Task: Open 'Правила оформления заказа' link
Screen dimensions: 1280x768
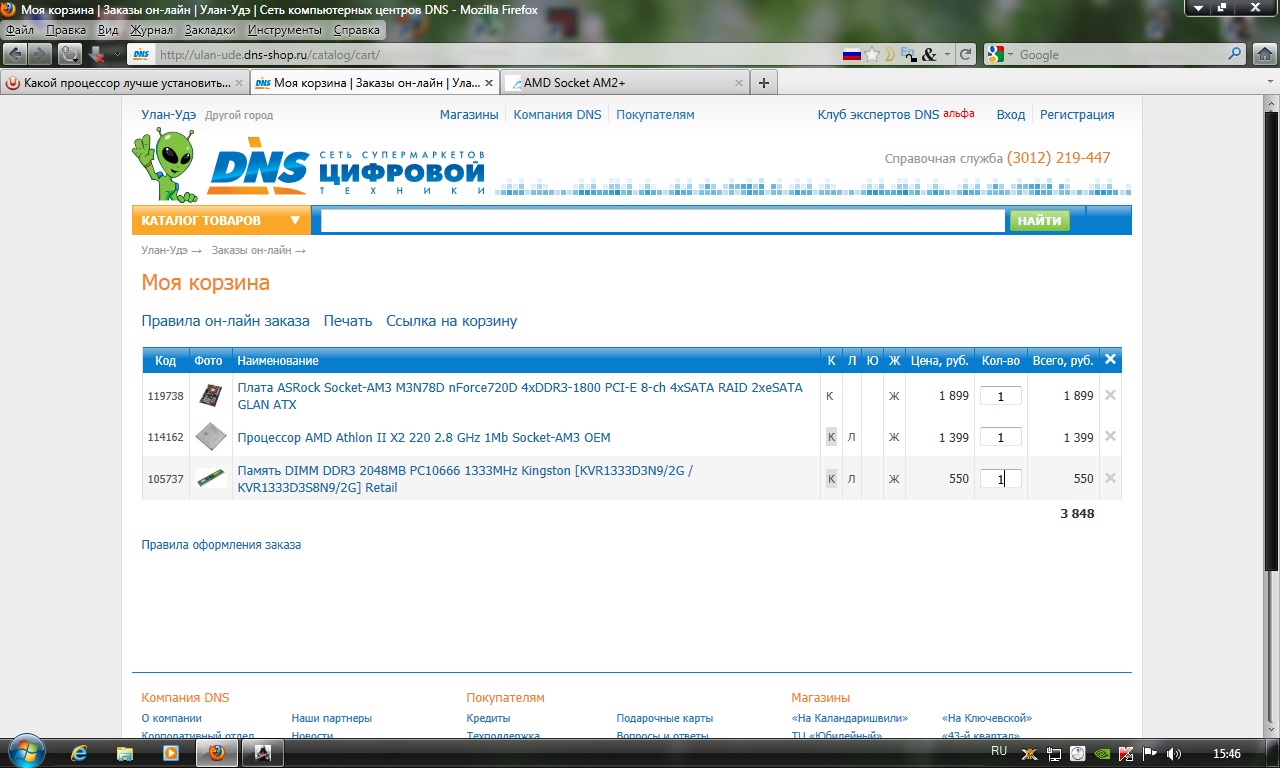Action: pos(221,545)
